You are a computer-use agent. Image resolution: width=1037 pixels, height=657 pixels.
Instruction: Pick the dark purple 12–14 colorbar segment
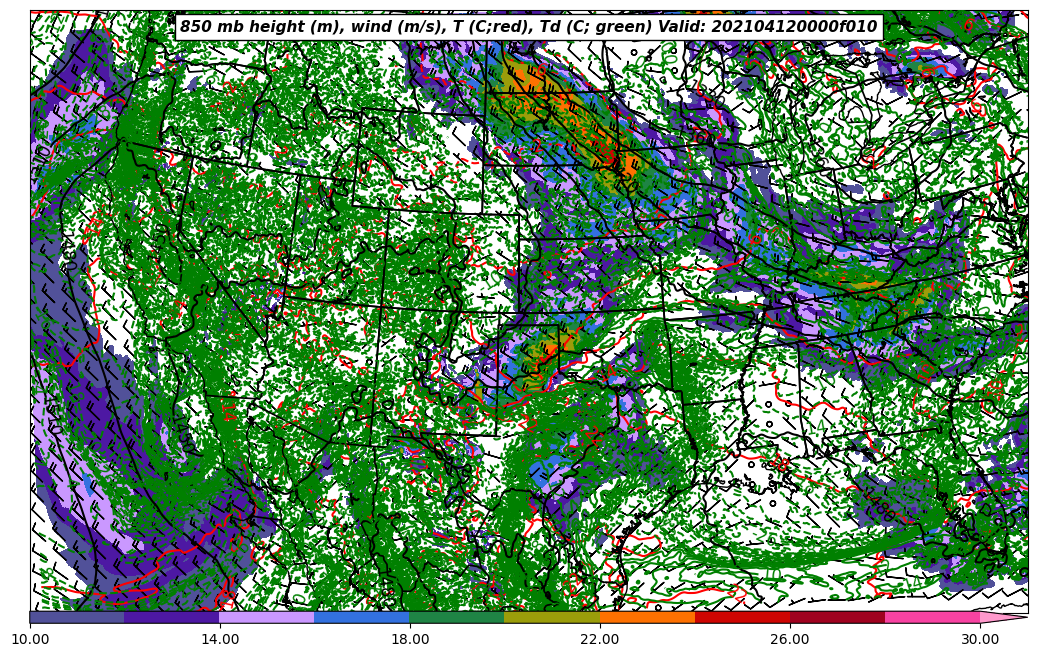[172, 617]
